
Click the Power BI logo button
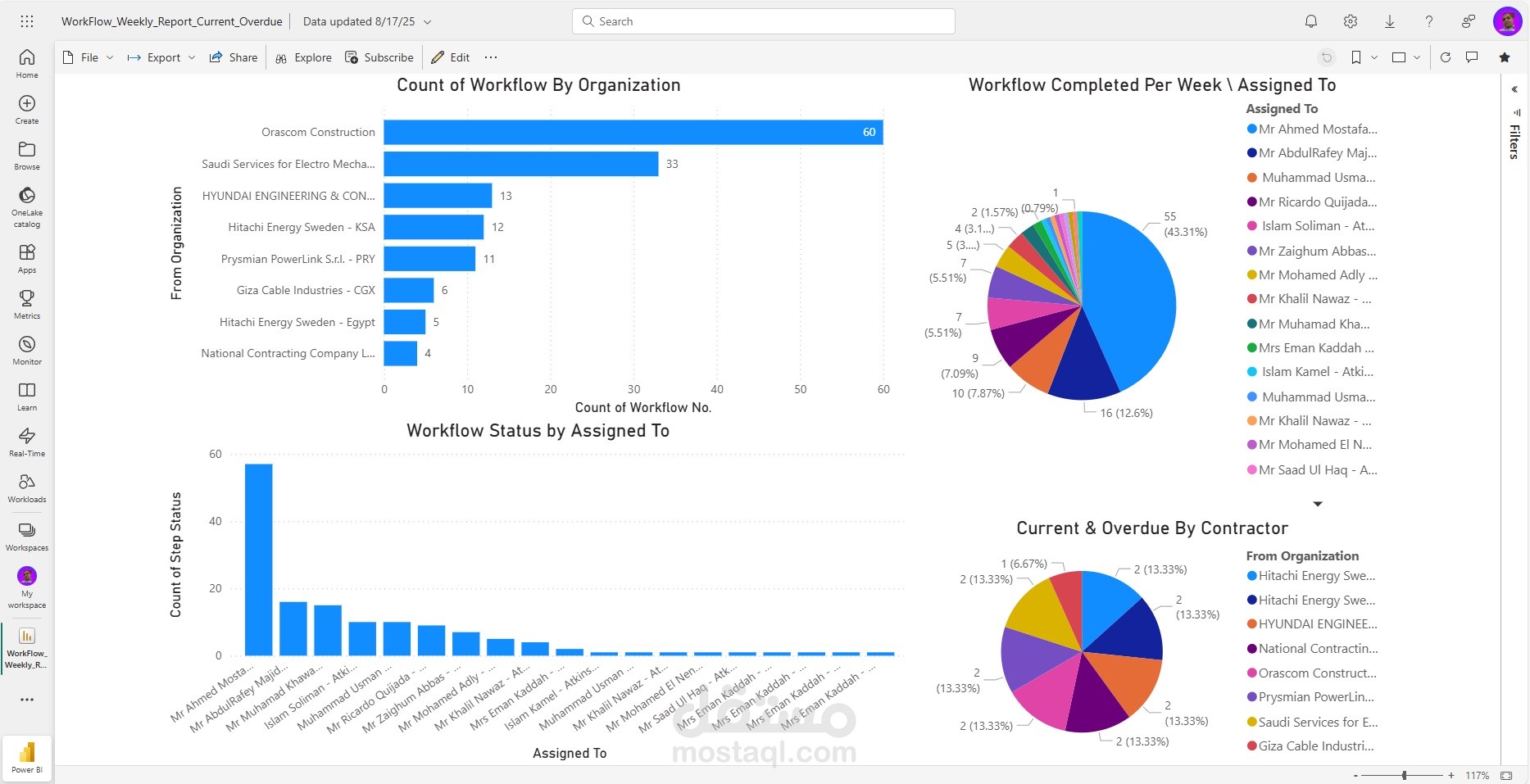[27, 756]
